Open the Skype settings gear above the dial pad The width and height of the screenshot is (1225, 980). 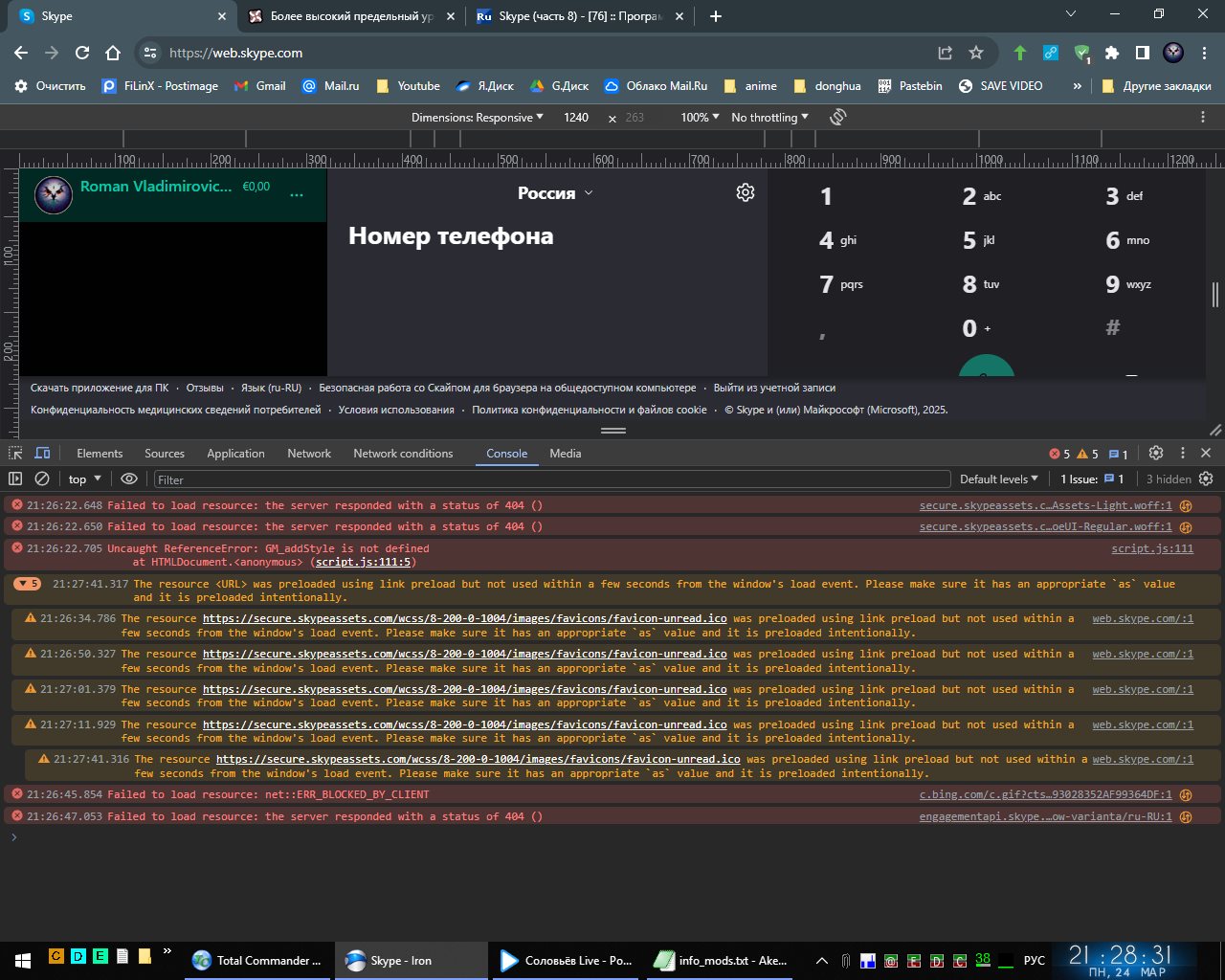(746, 192)
